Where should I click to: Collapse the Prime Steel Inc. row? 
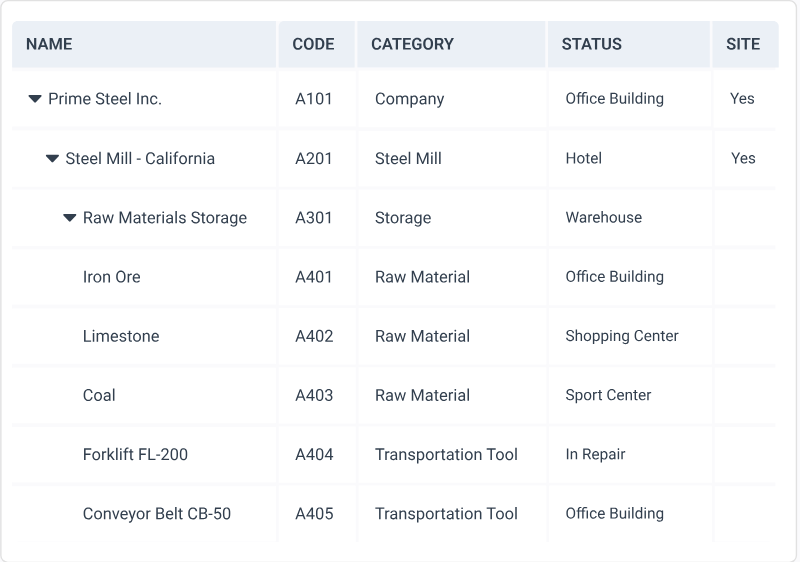35,99
